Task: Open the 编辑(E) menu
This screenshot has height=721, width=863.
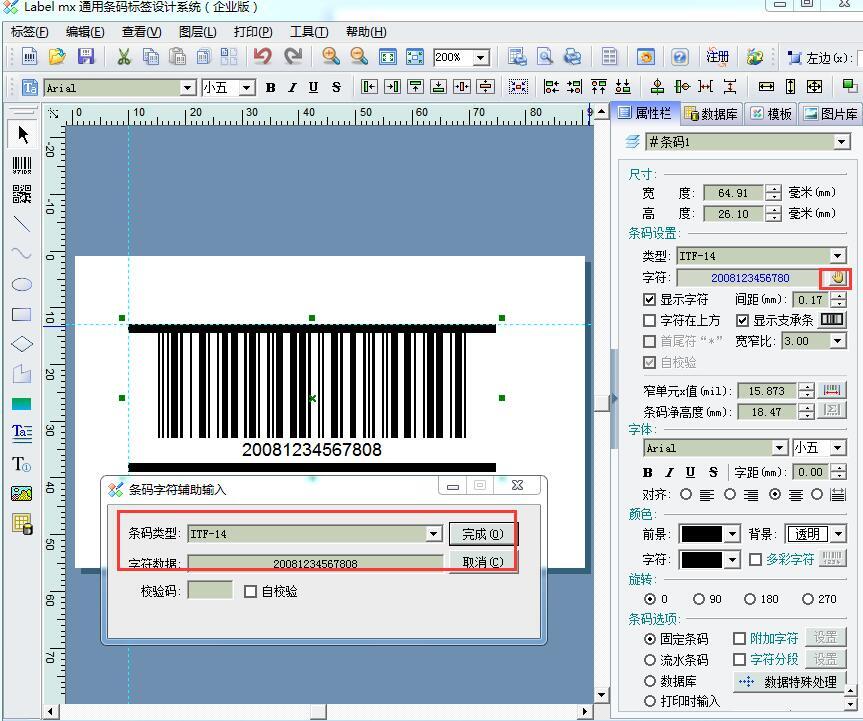Action: 85,32
